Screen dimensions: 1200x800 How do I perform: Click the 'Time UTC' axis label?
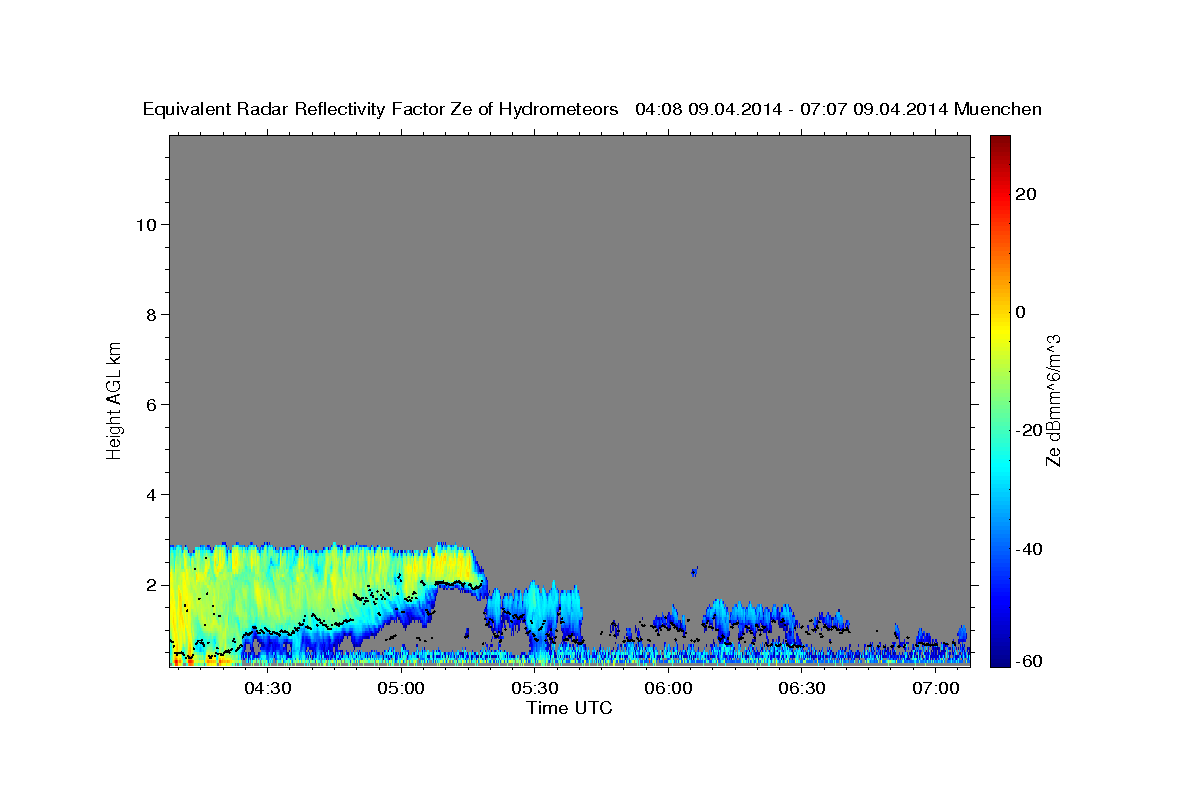coord(569,708)
